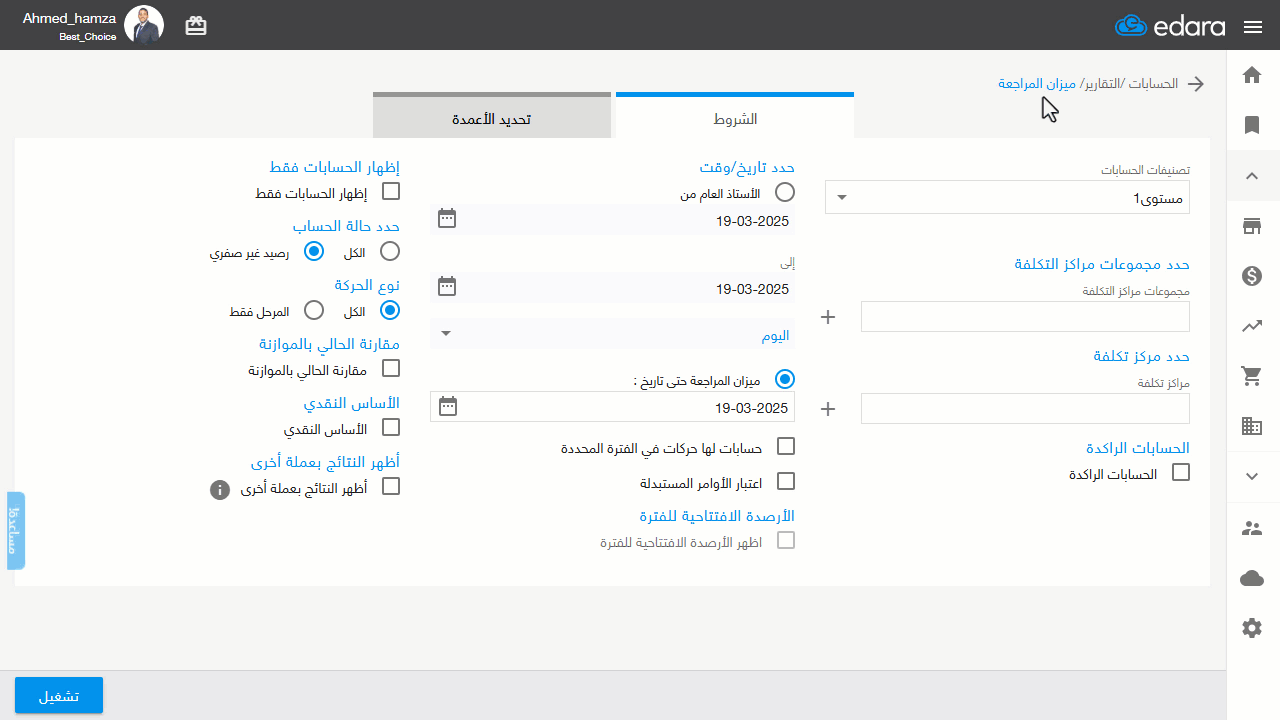Add مراكز تكلفة with its plus icon
This screenshot has width=1280, height=720.
pyautogui.click(x=827, y=409)
